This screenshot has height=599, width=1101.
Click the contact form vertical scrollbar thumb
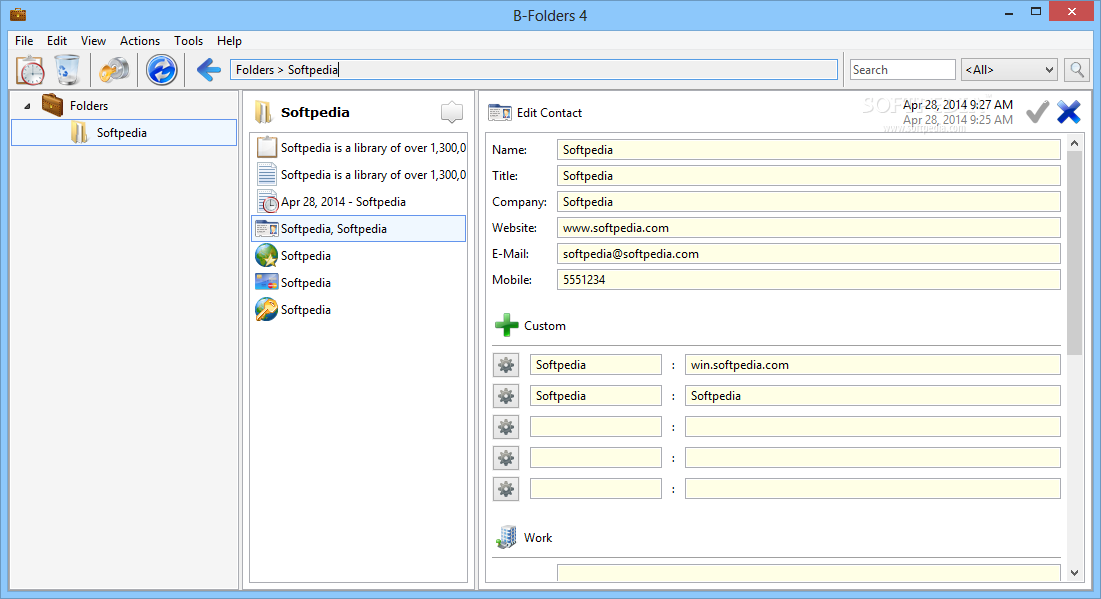tap(1074, 253)
